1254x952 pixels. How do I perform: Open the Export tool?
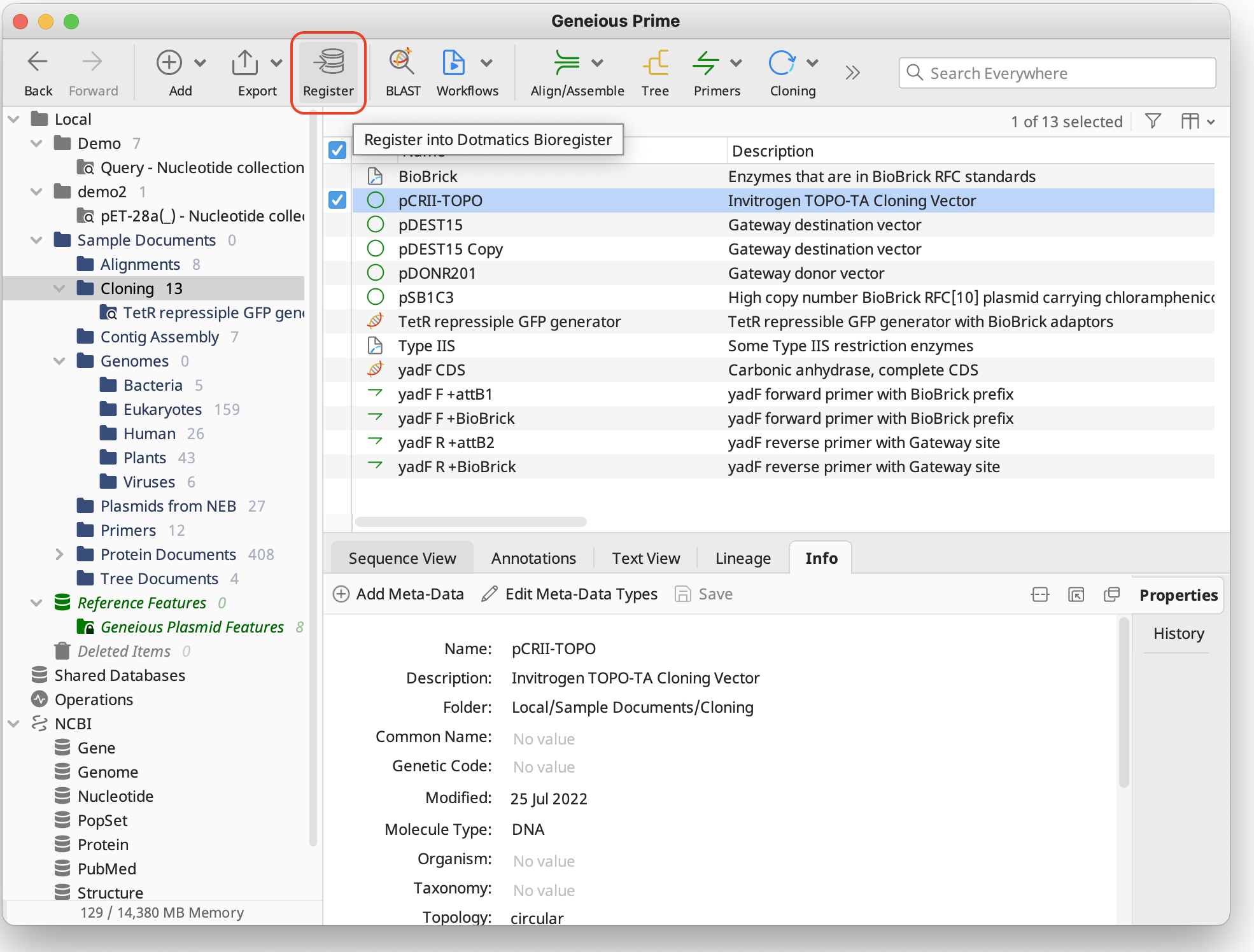tap(245, 71)
